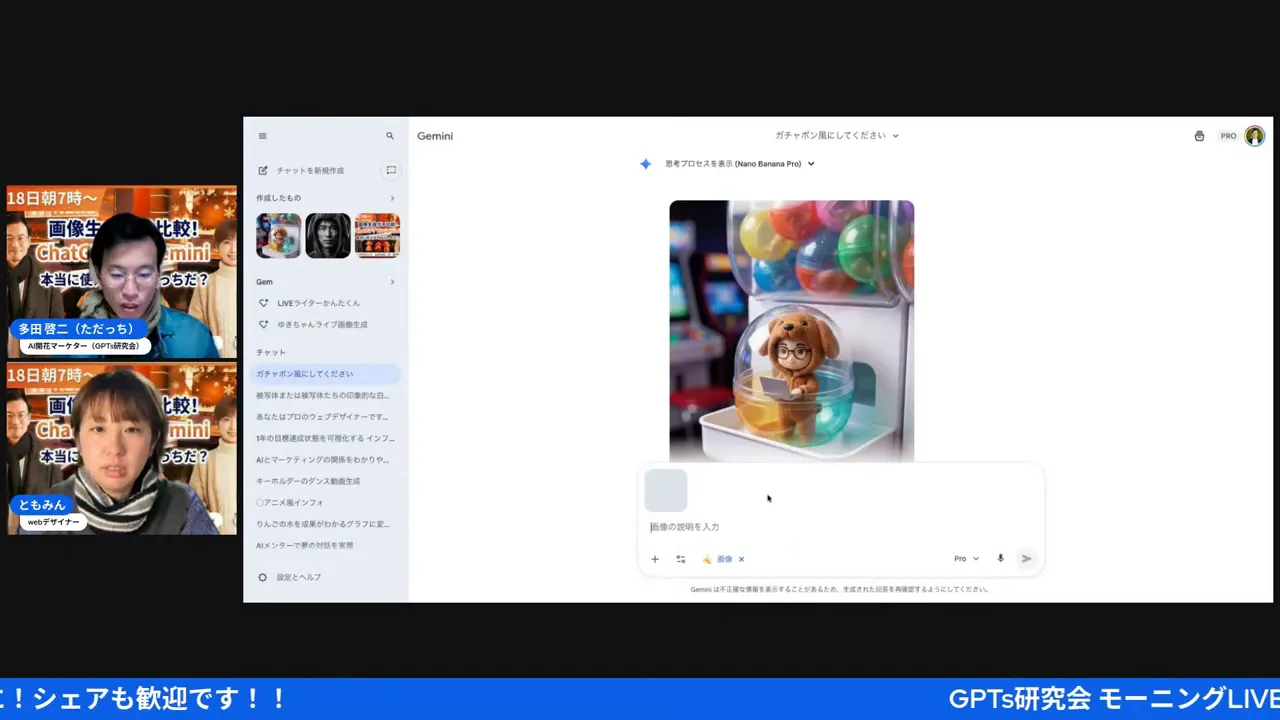This screenshot has height=720, width=1280.
Task: Open the sidebar menu icon
Action: tap(262, 136)
